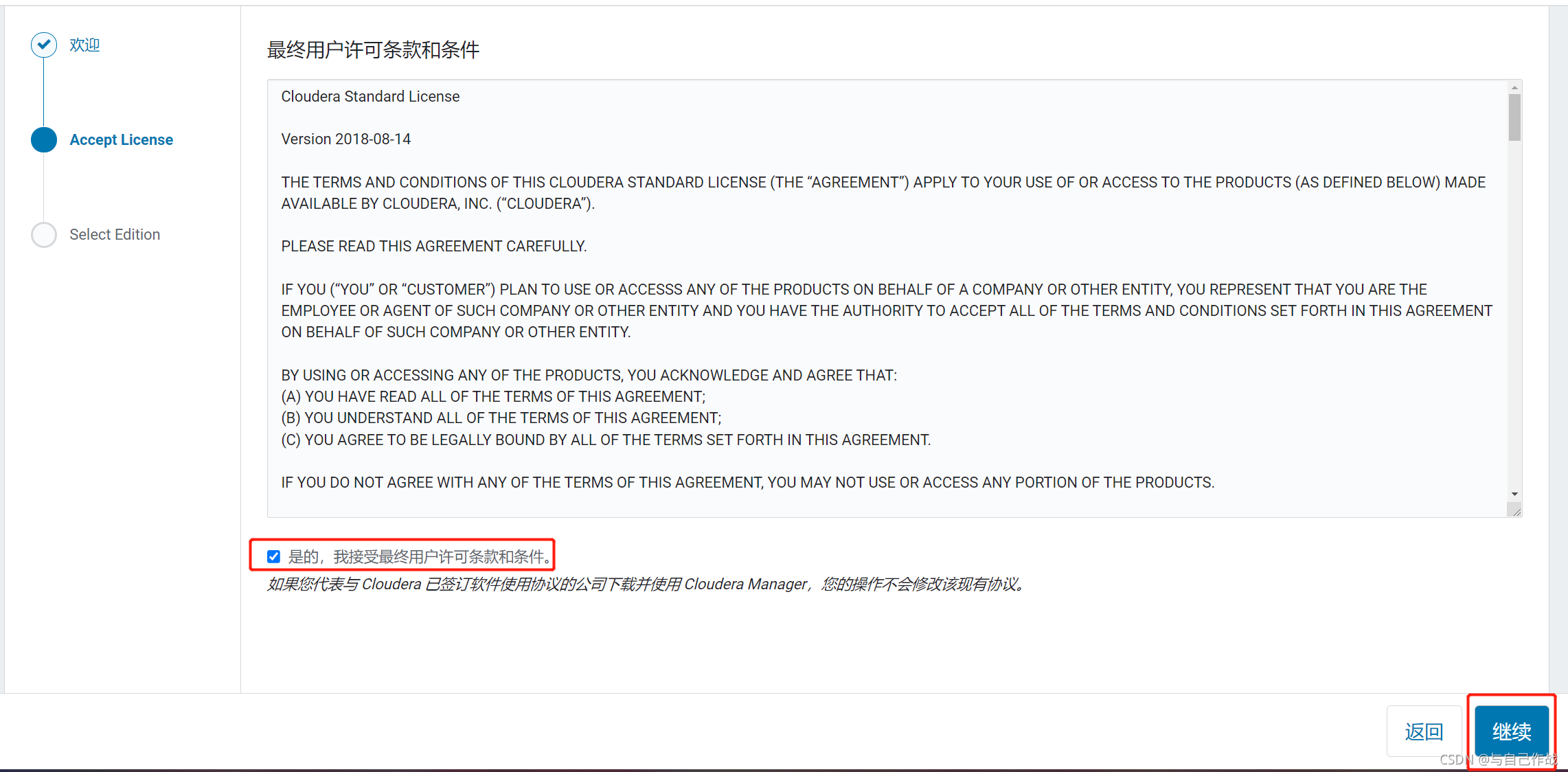Click the line PLEASE READ THIS AGREEMENT CAREFULLY
1568x772 pixels.
coord(434,246)
